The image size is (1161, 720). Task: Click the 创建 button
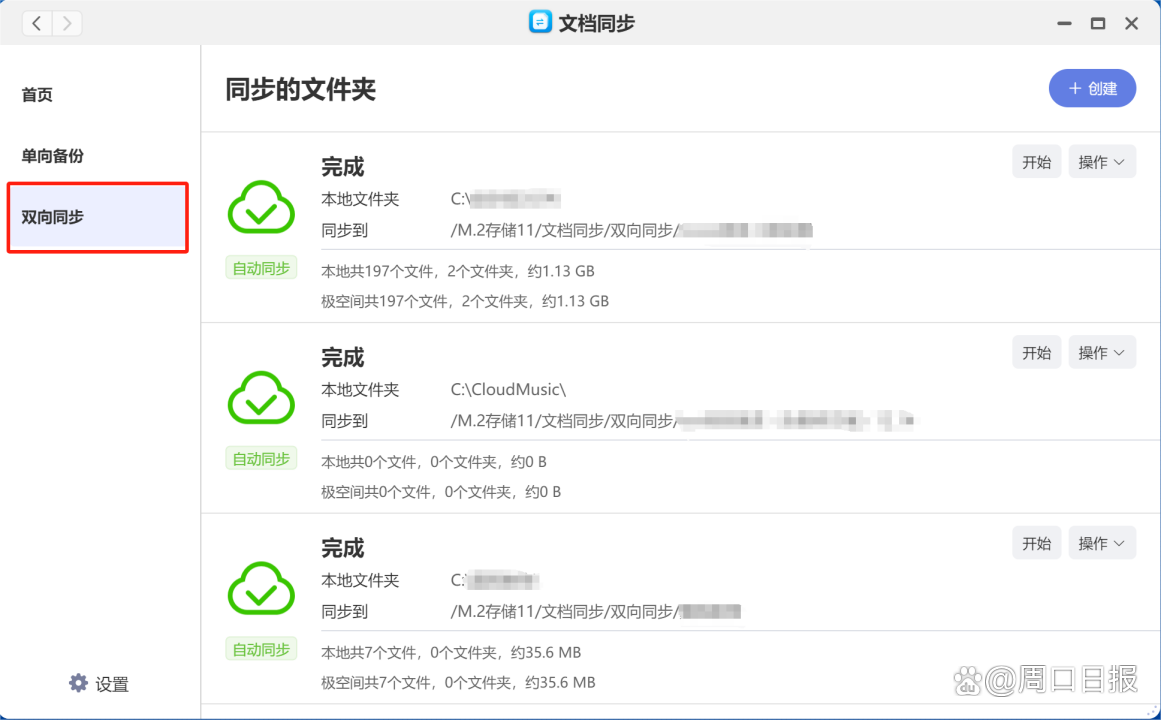pyautogui.click(x=1092, y=88)
